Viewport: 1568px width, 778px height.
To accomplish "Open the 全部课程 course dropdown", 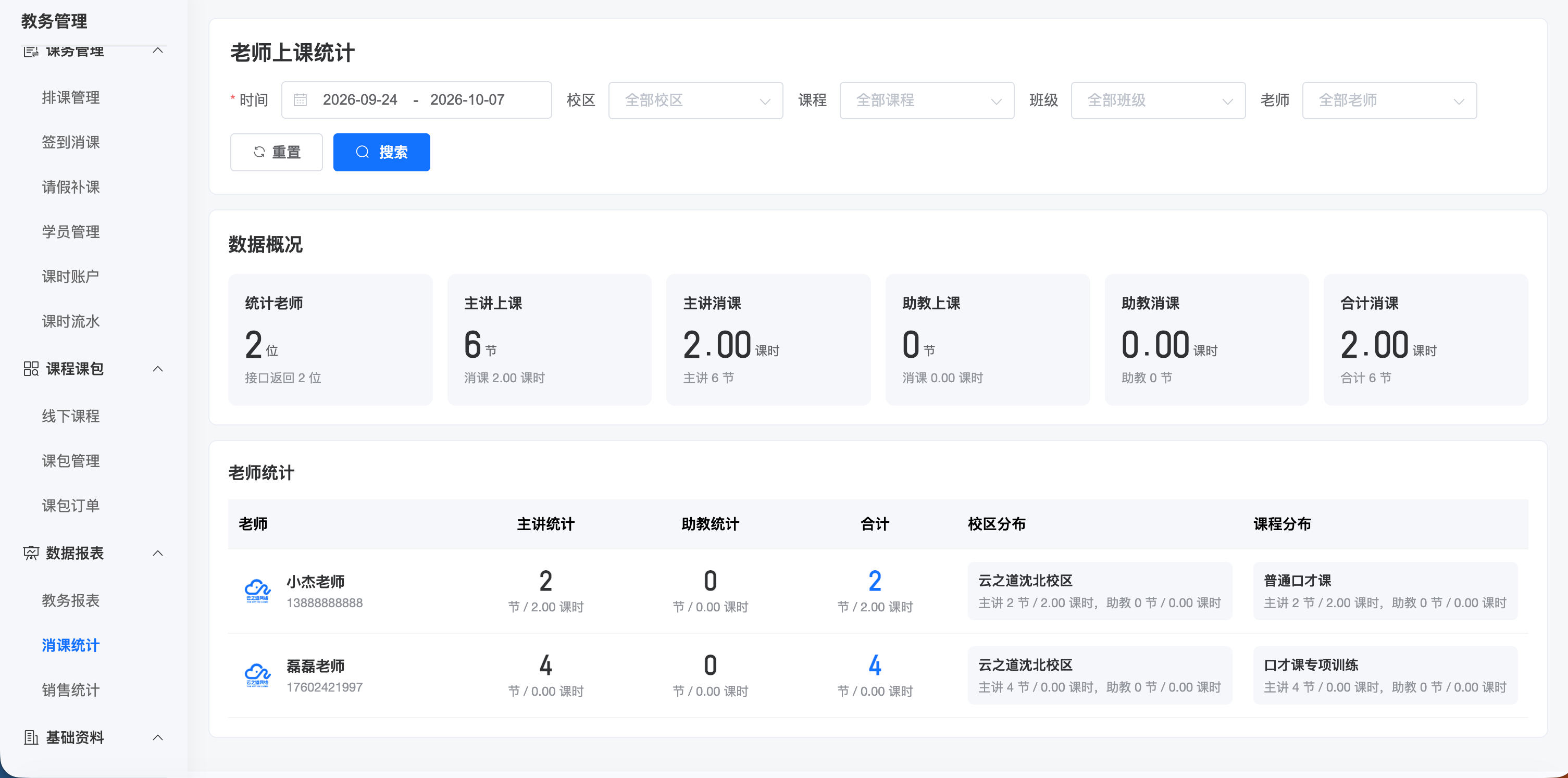I will (926, 101).
